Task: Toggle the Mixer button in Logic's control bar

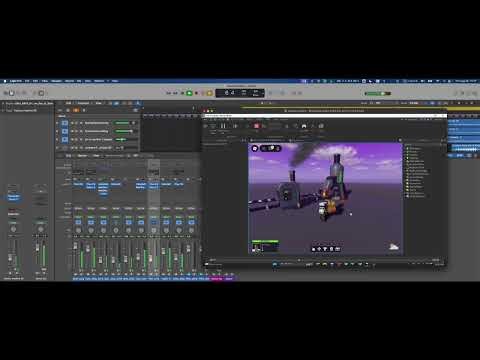Action: pyautogui.click(x=41, y=93)
